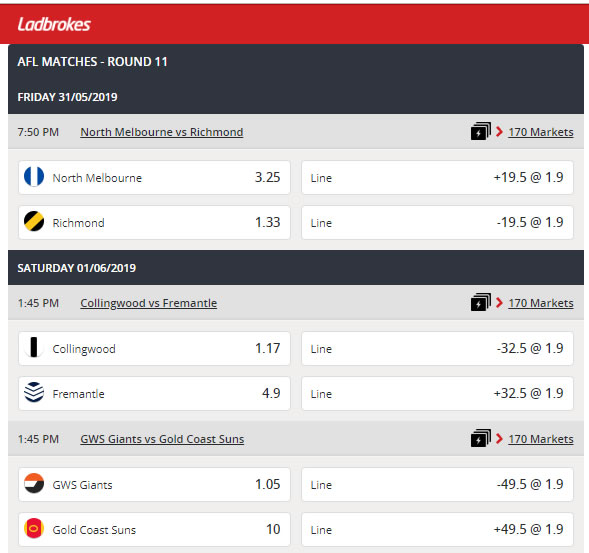Click the 7:50 PM match time
The width and height of the screenshot is (589, 553).
[x=38, y=132]
